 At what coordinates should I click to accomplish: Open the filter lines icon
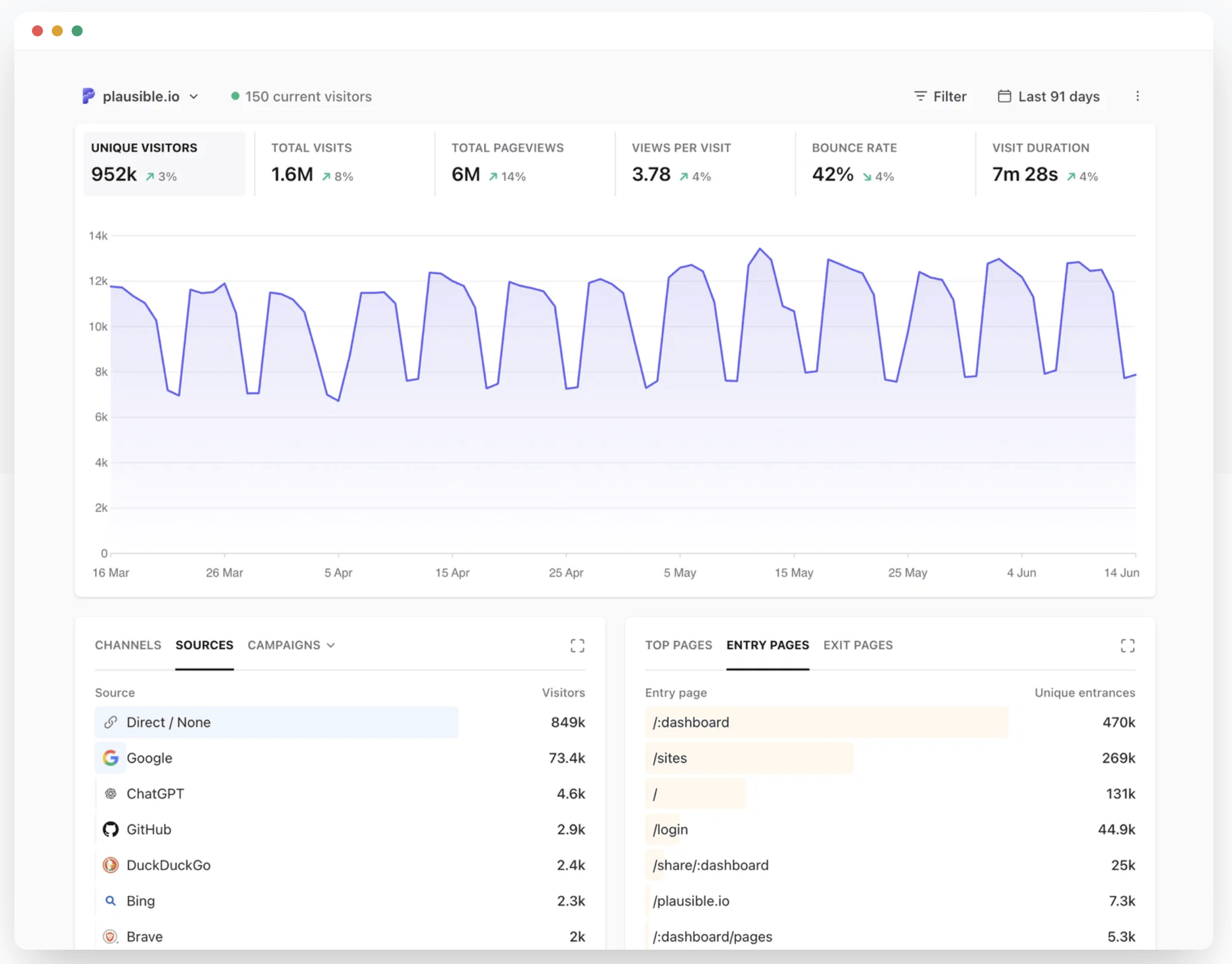tap(920, 96)
